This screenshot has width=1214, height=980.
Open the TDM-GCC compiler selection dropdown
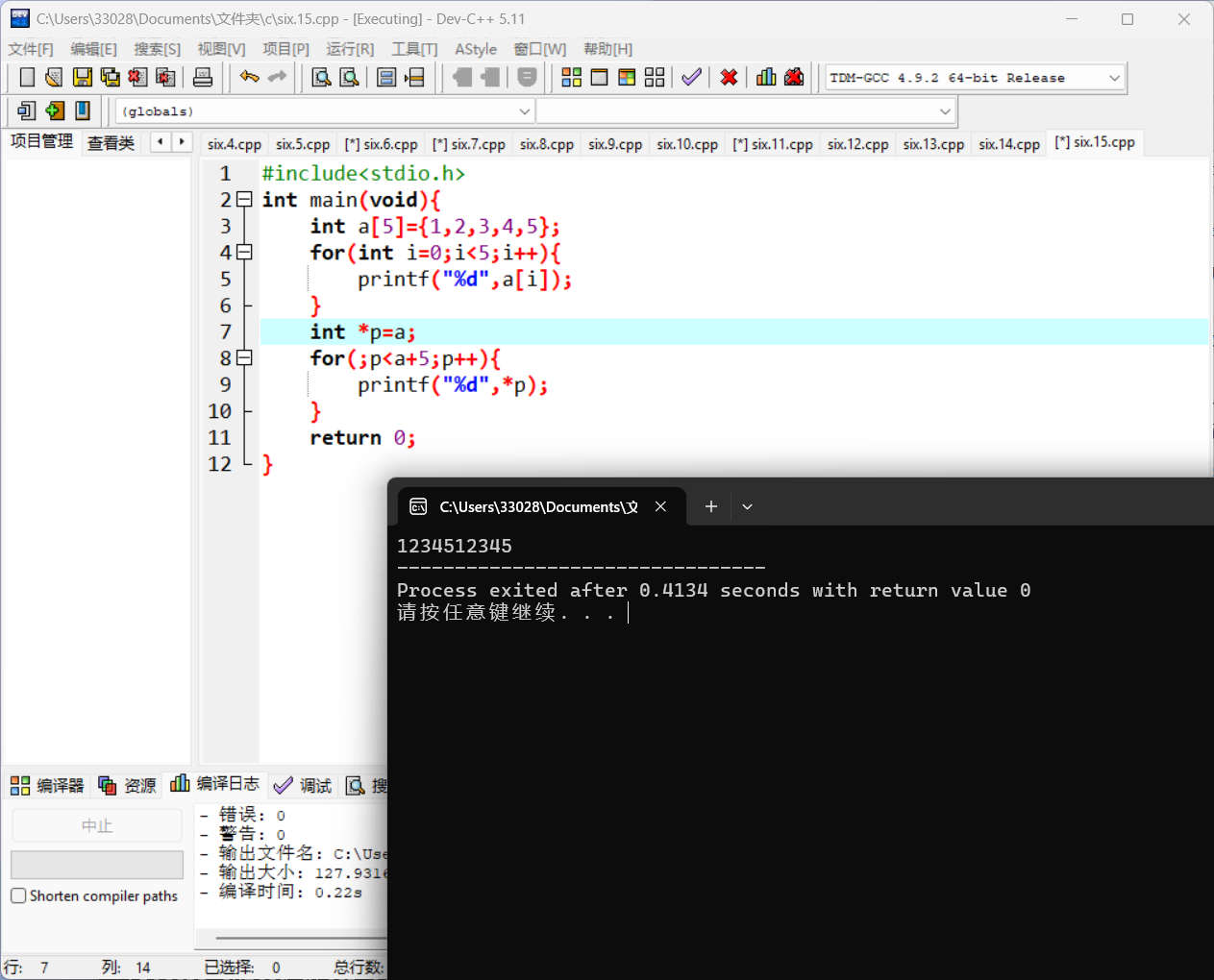coord(1114,78)
